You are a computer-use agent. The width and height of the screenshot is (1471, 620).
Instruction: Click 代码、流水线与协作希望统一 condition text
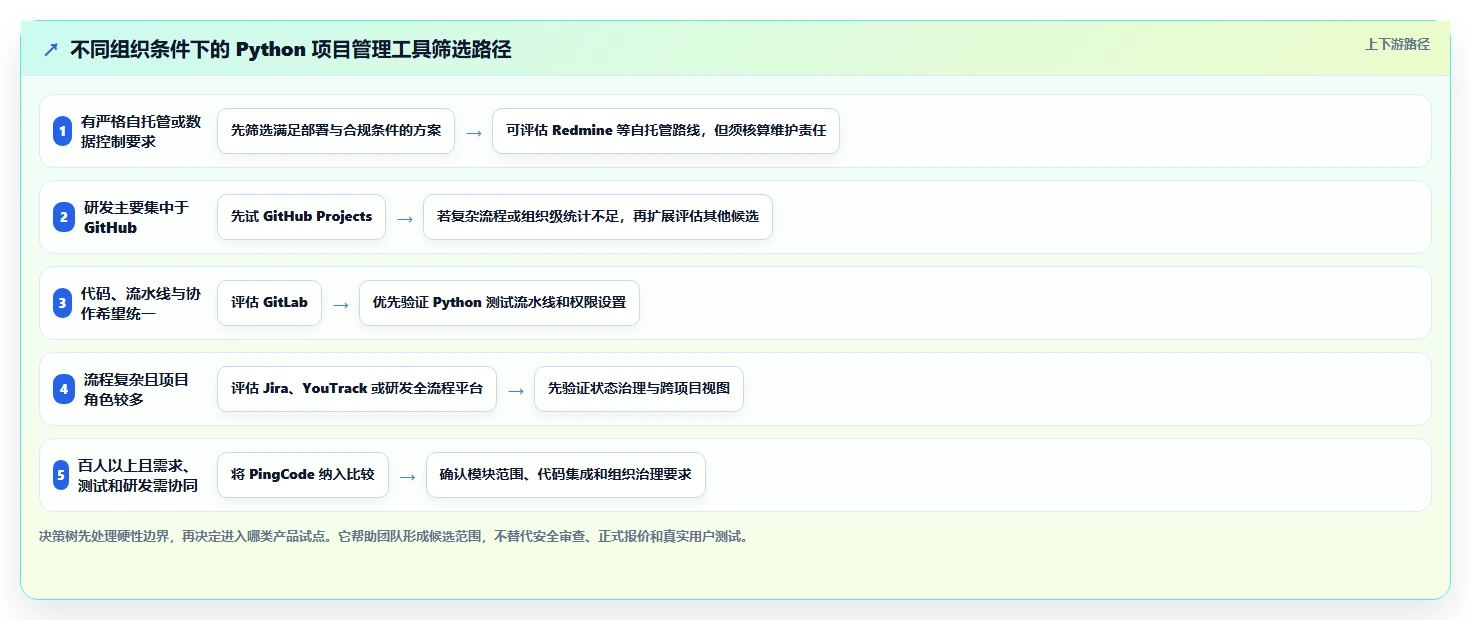[x=141, y=303]
